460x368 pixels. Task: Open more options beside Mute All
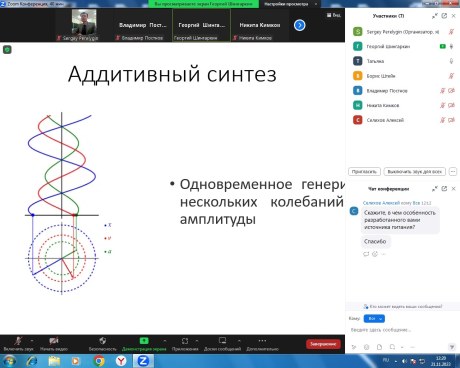tap(453, 172)
